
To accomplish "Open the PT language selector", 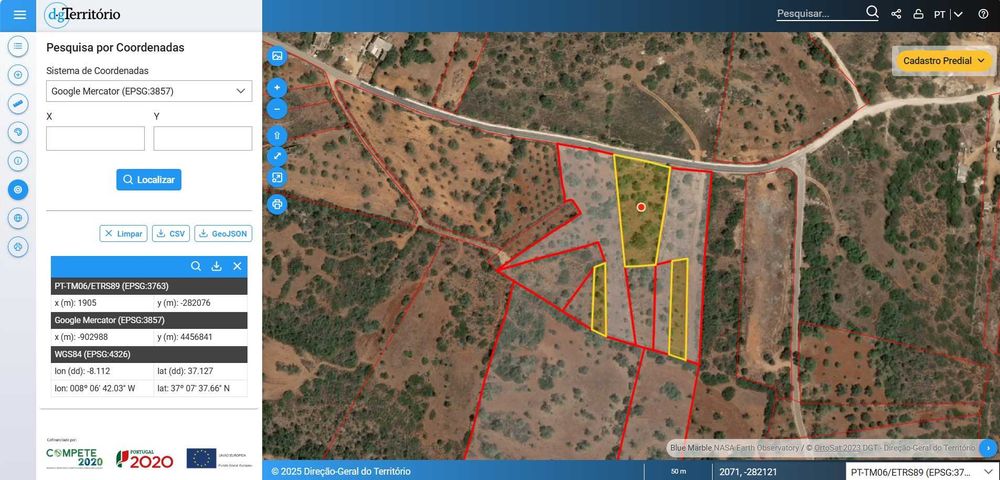I will 948,14.
